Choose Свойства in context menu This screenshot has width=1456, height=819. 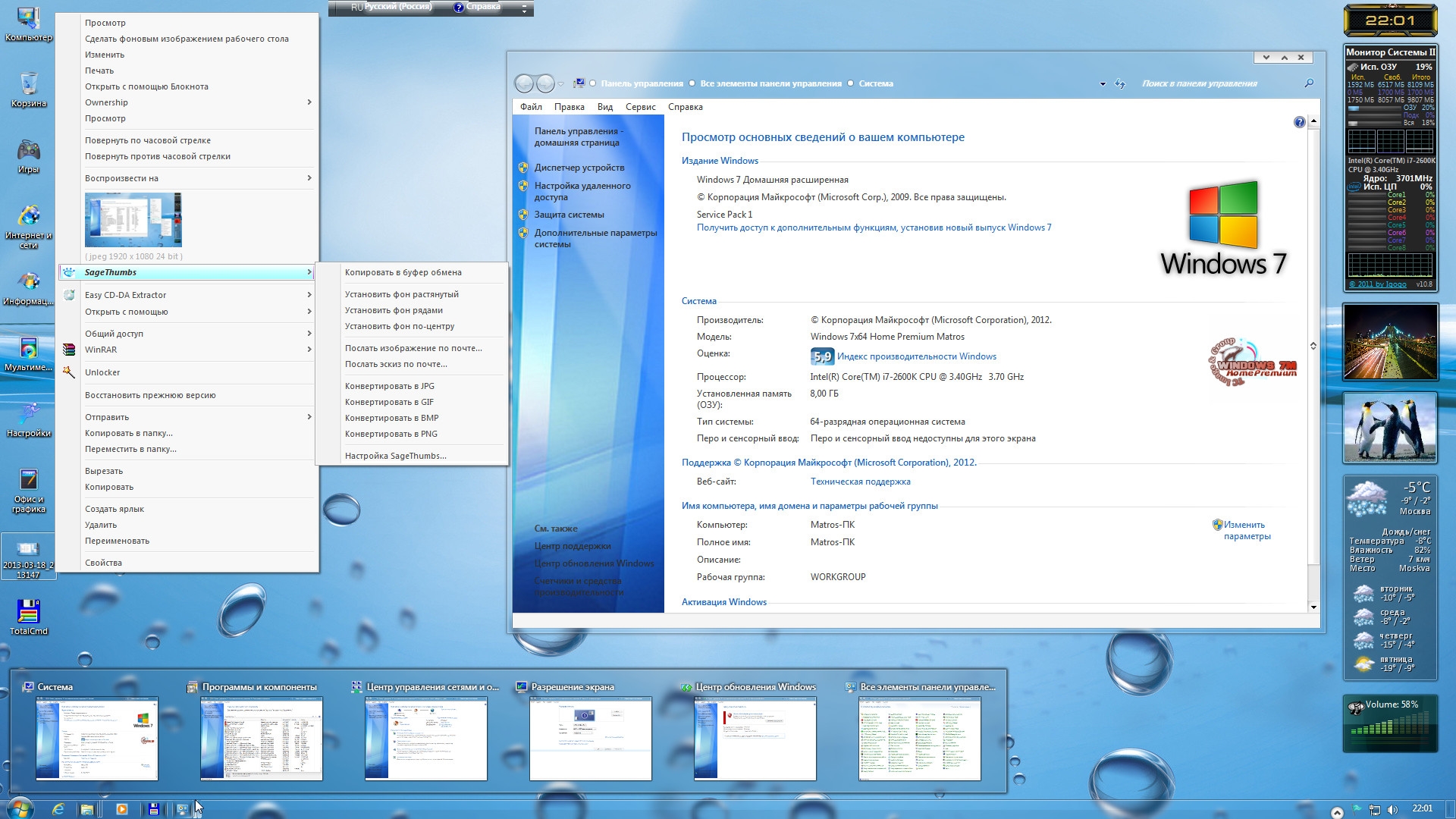point(188,563)
